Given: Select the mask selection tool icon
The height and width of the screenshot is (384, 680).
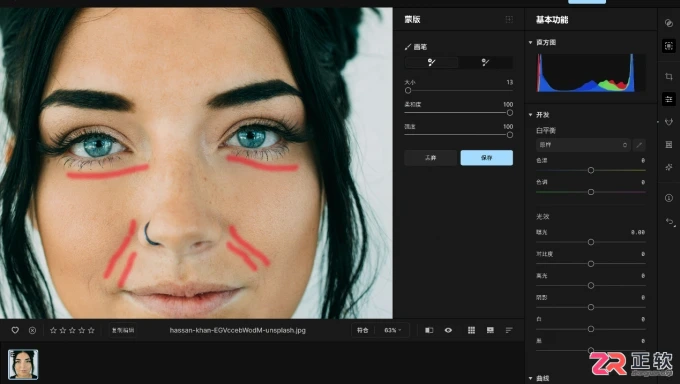Looking at the screenshot, I should pos(669,46).
